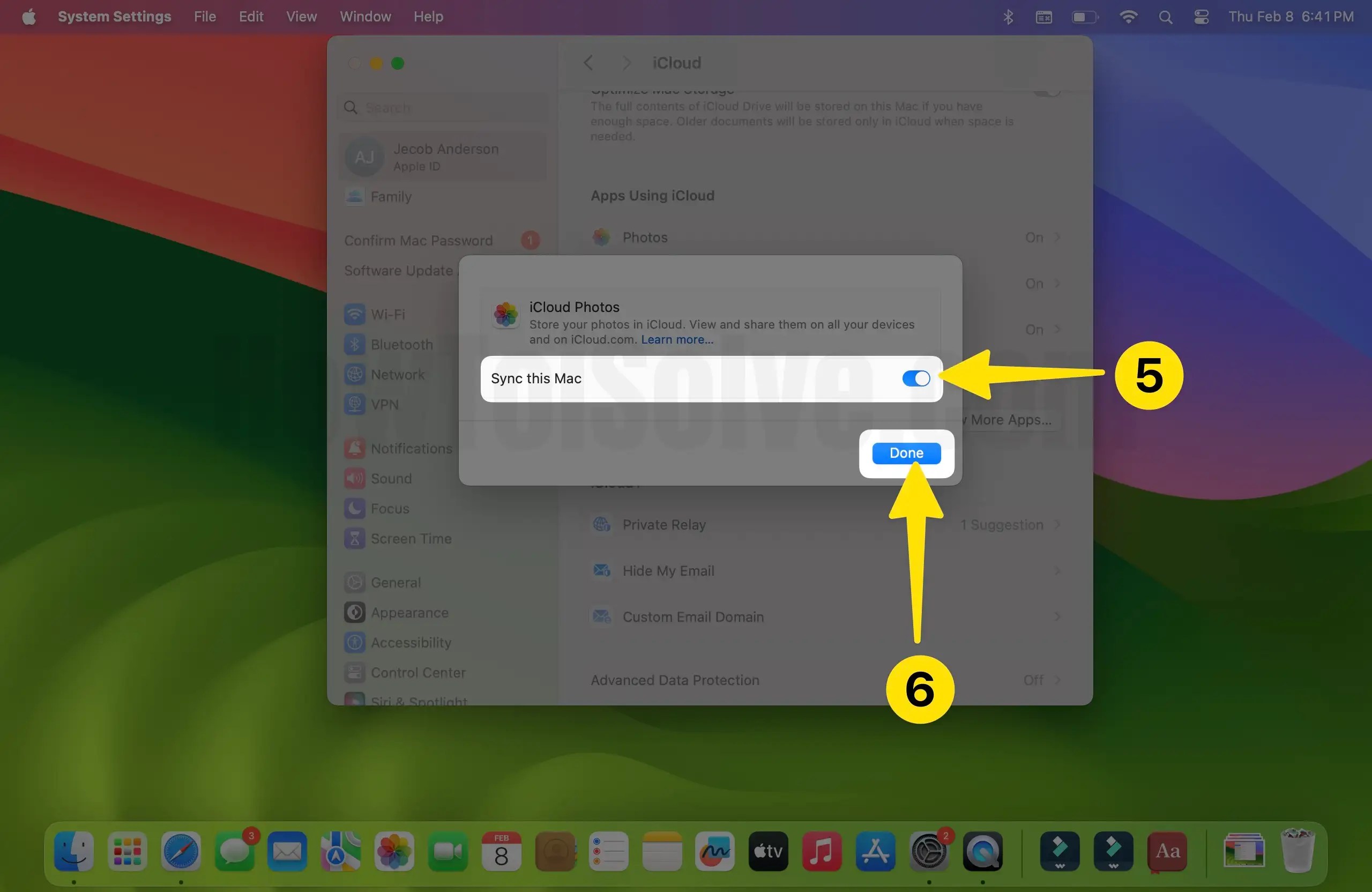Select Bluetooth in the settings sidebar
1372x892 pixels.
pyautogui.click(x=402, y=344)
